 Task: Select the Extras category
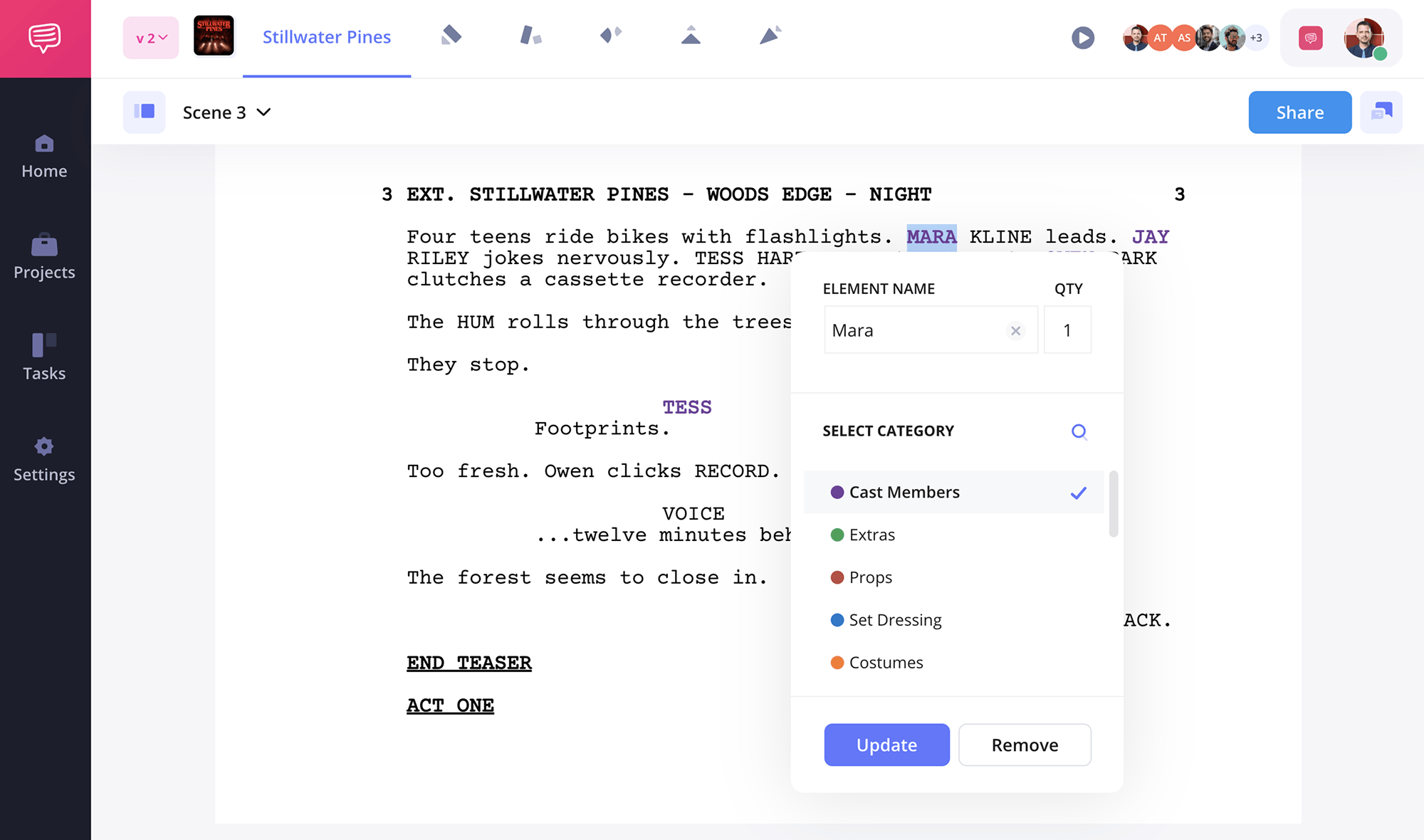(x=954, y=535)
